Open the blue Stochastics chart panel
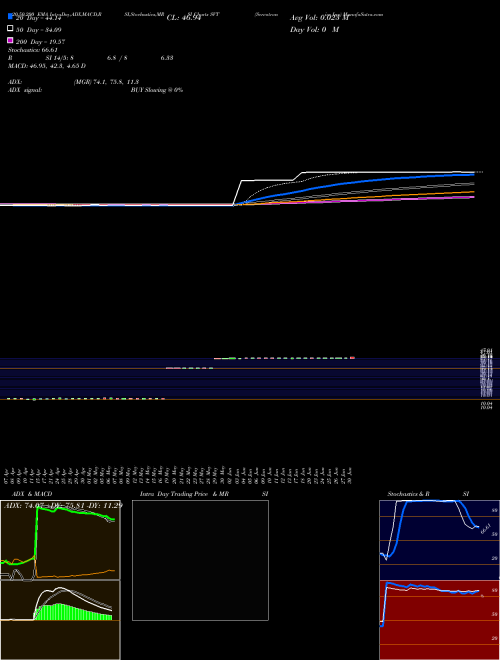 439,540
